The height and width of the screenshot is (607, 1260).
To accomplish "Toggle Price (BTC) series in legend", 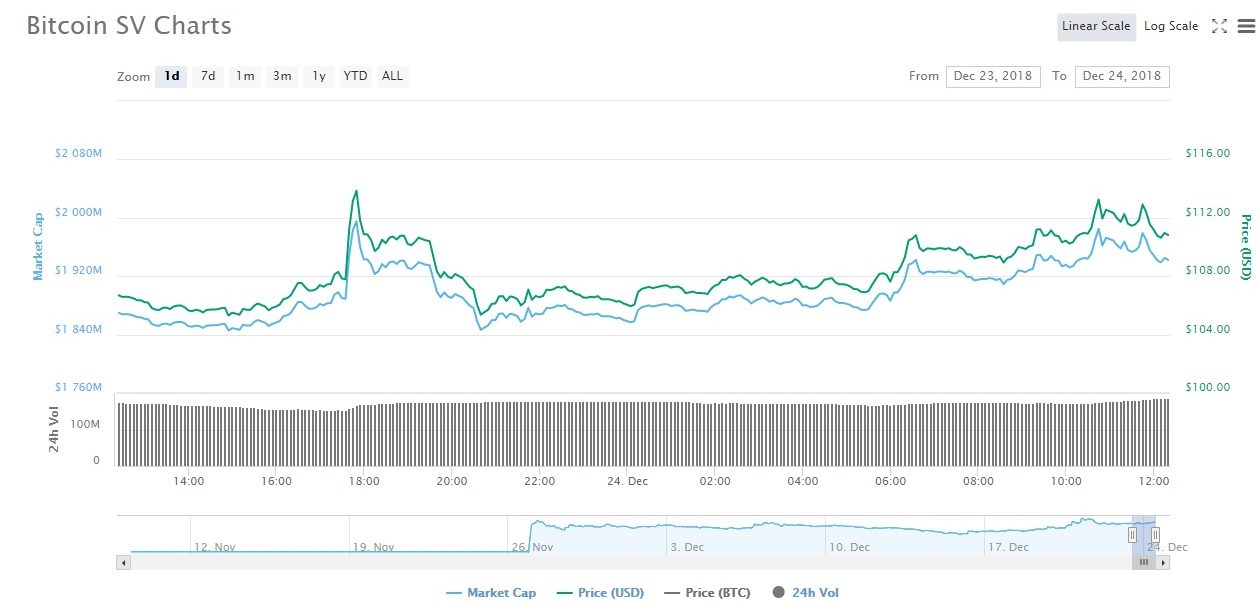I will (x=706, y=593).
